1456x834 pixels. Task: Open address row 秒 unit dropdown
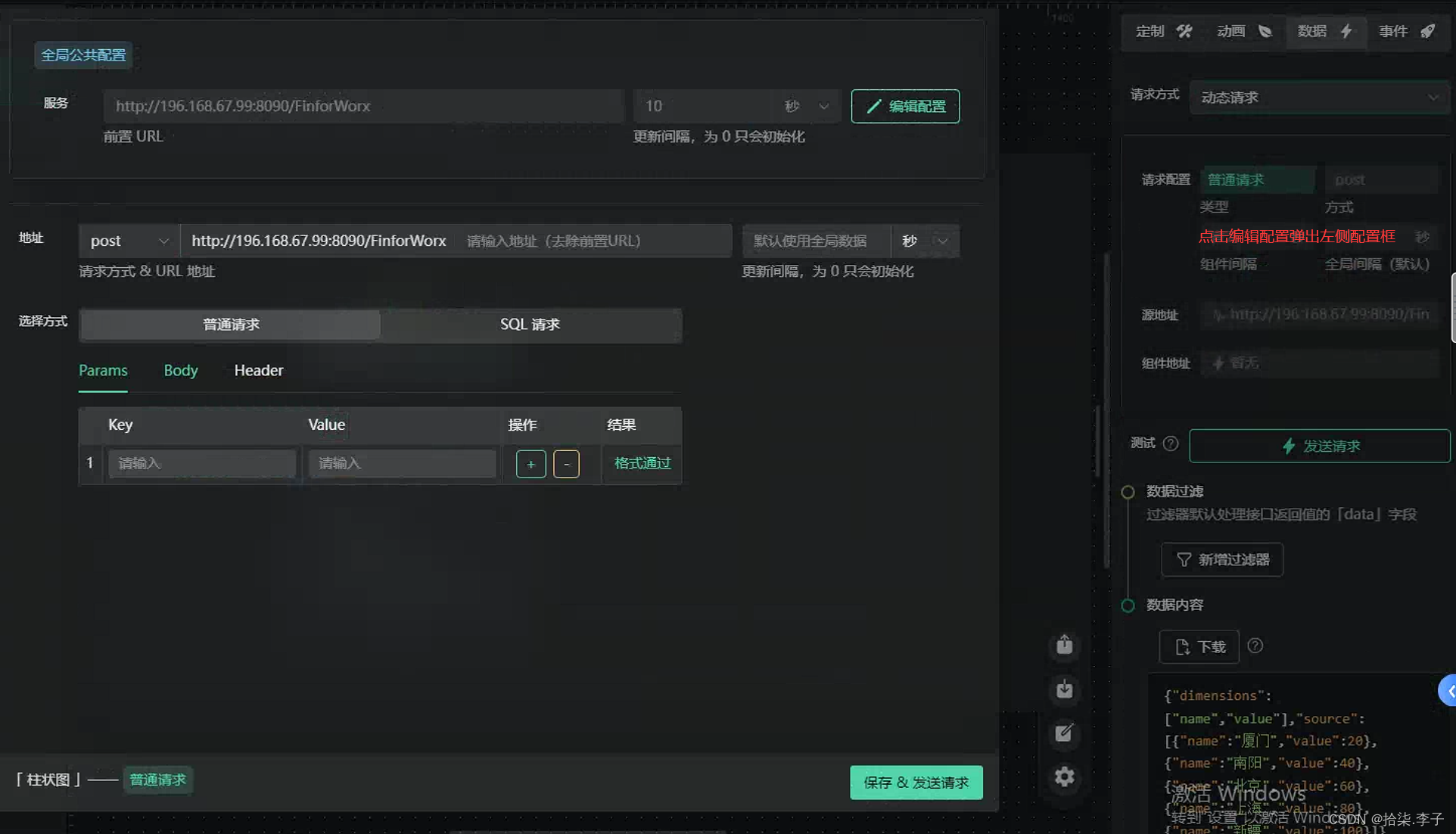[925, 241]
